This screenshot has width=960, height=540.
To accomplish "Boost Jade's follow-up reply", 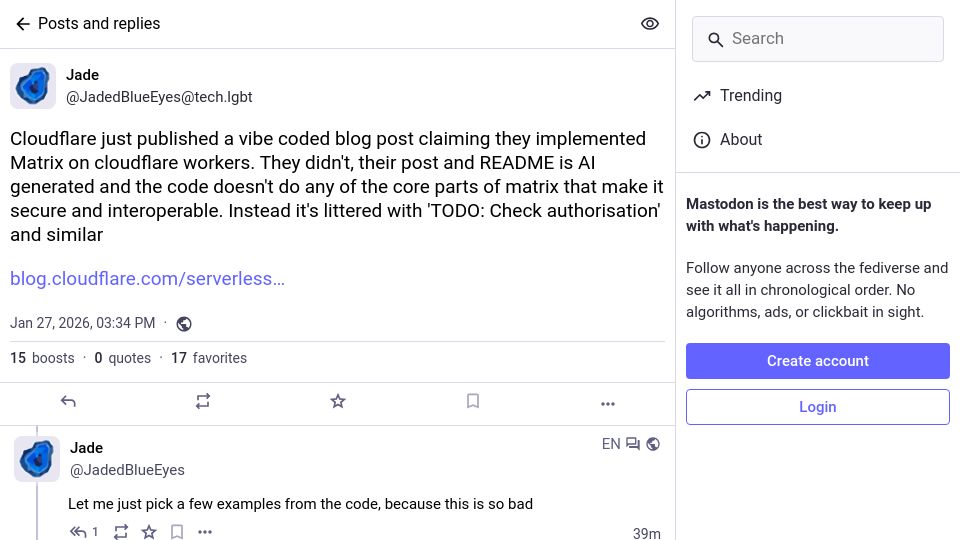I will pyautogui.click(x=121, y=532).
